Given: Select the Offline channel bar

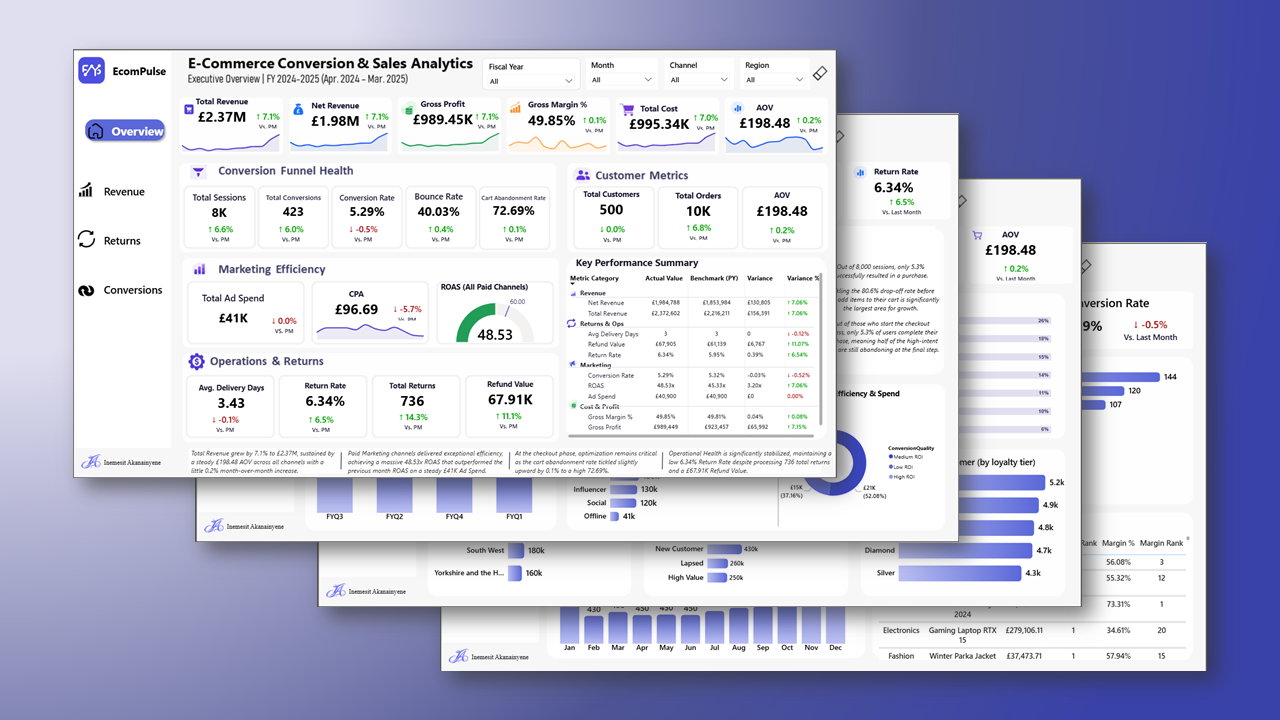Looking at the screenshot, I should click(614, 516).
